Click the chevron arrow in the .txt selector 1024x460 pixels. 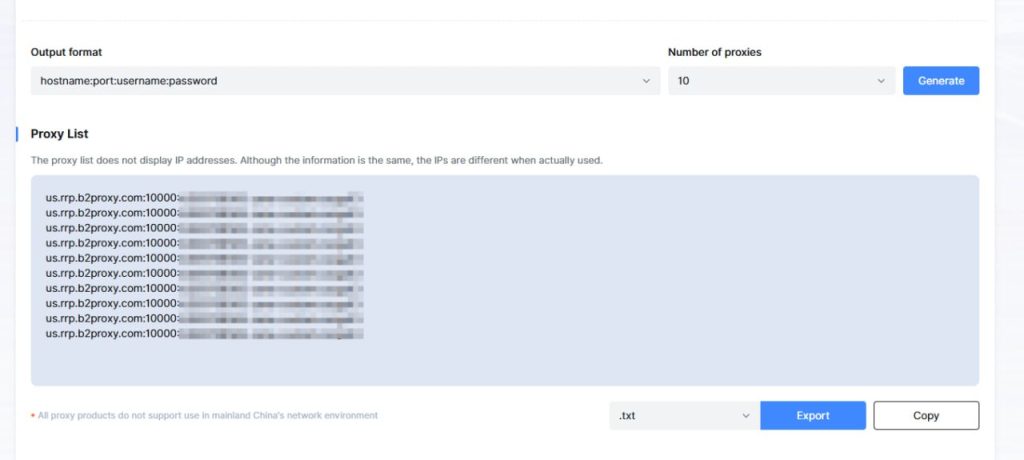(x=746, y=415)
